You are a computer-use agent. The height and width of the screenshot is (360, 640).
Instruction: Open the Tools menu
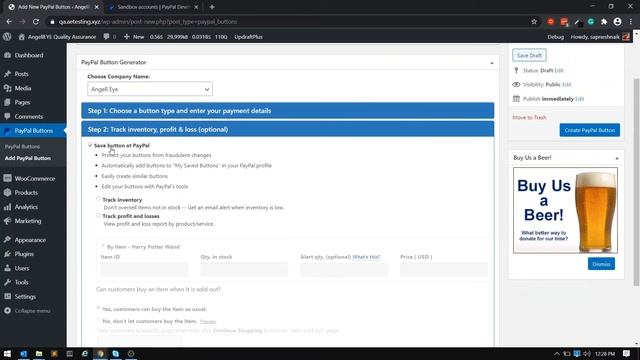click(x=21, y=282)
